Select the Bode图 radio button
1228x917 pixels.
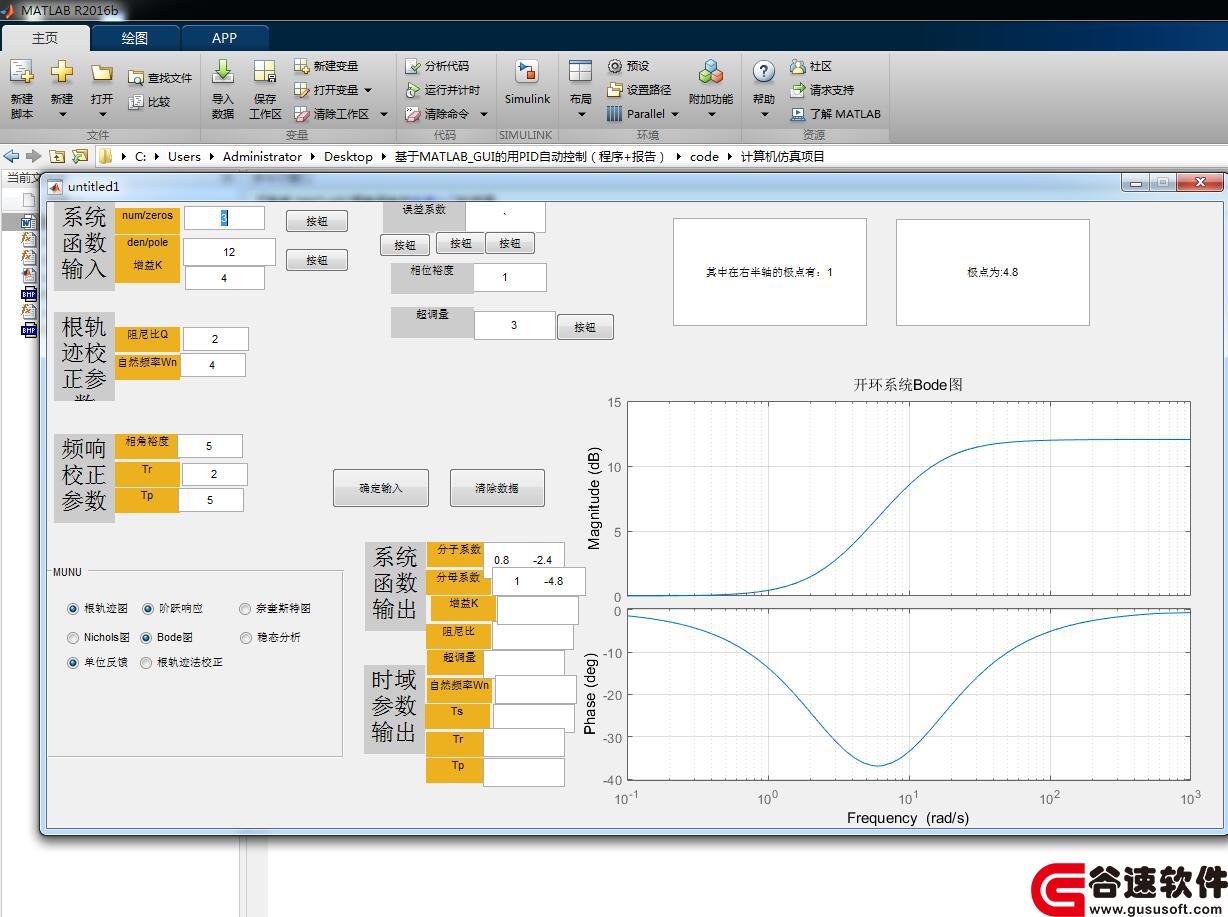coord(146,637)
